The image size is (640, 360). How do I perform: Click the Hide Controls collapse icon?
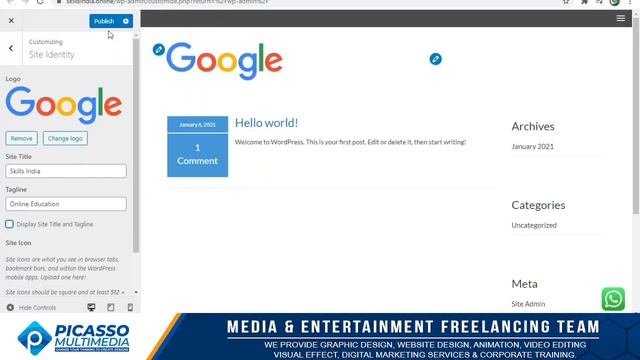tap(10, 307)
